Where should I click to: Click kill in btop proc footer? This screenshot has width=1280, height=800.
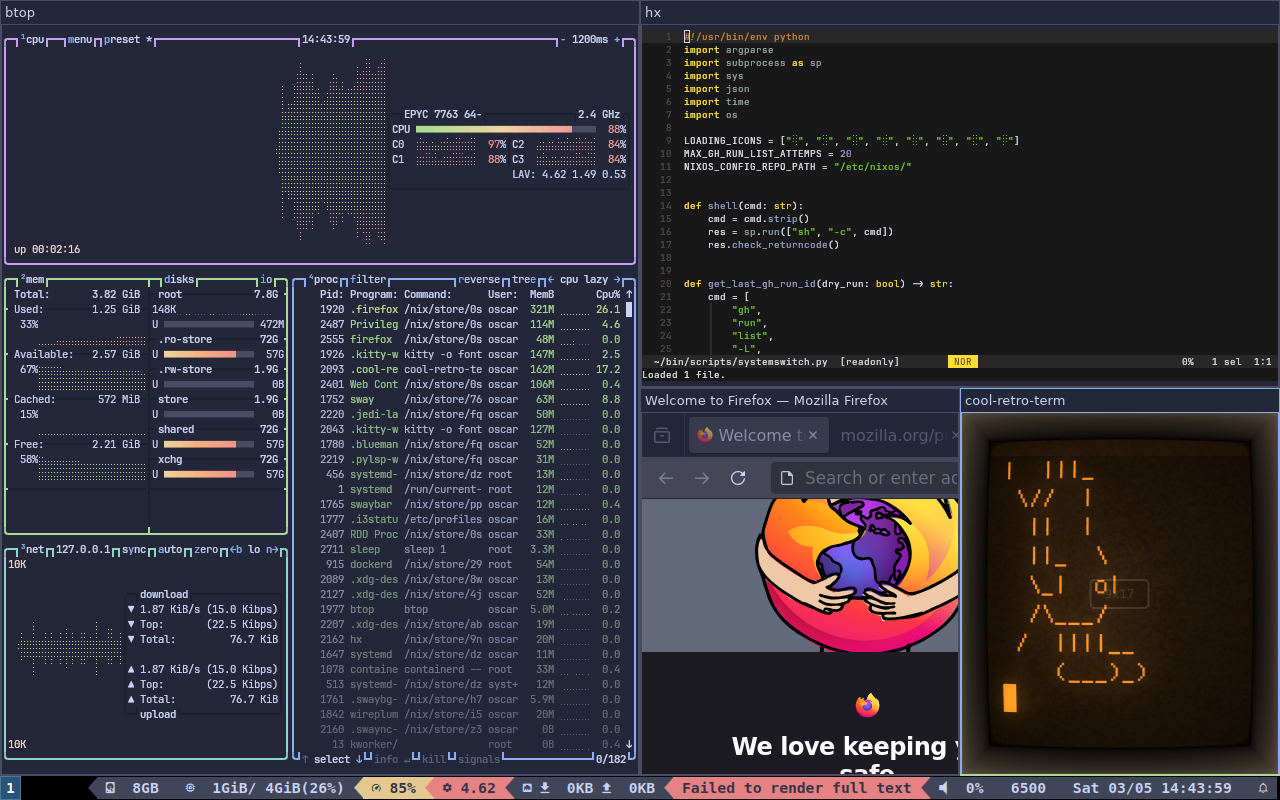point(434,759)
